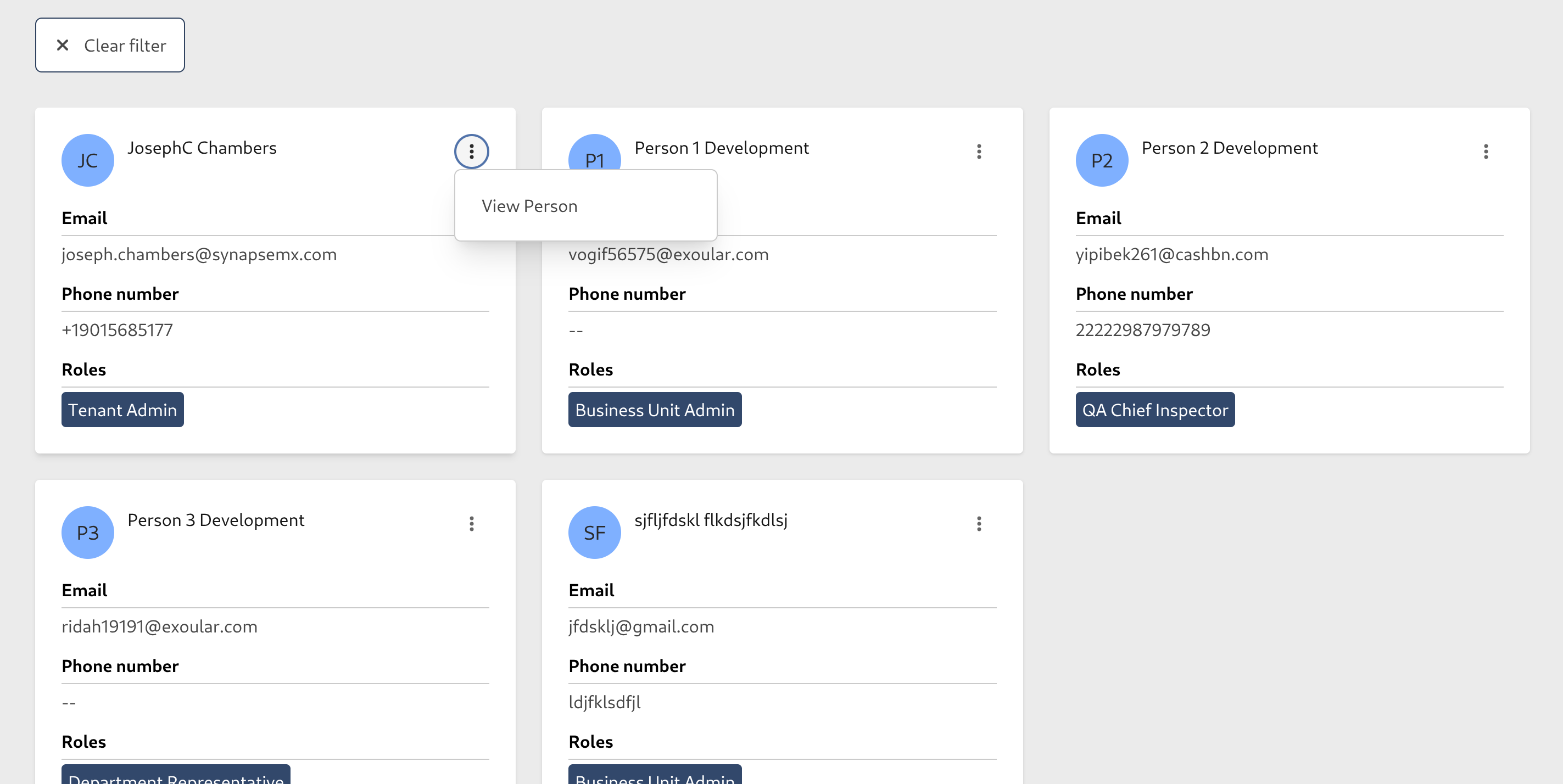Click the Clear filter button
The image size is (1563, 784).
click(110, 44)
